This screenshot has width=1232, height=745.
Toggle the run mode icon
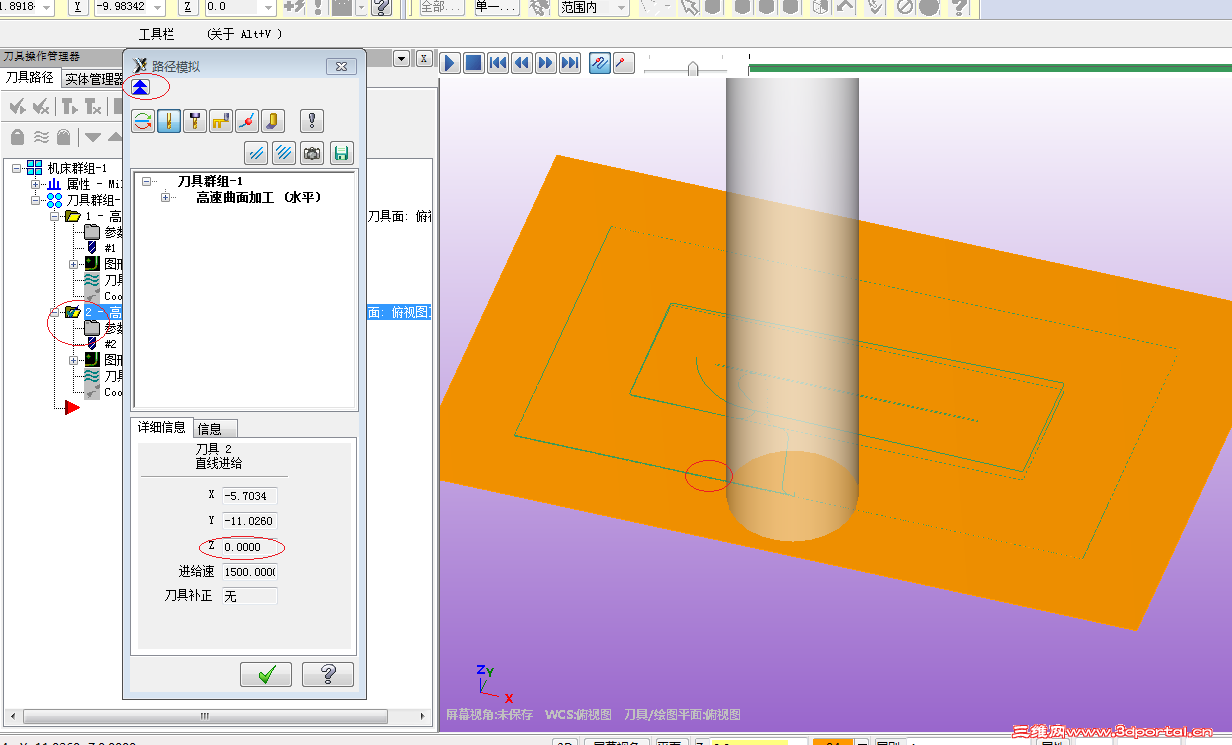pyautogui.click(x=624, y=63)
